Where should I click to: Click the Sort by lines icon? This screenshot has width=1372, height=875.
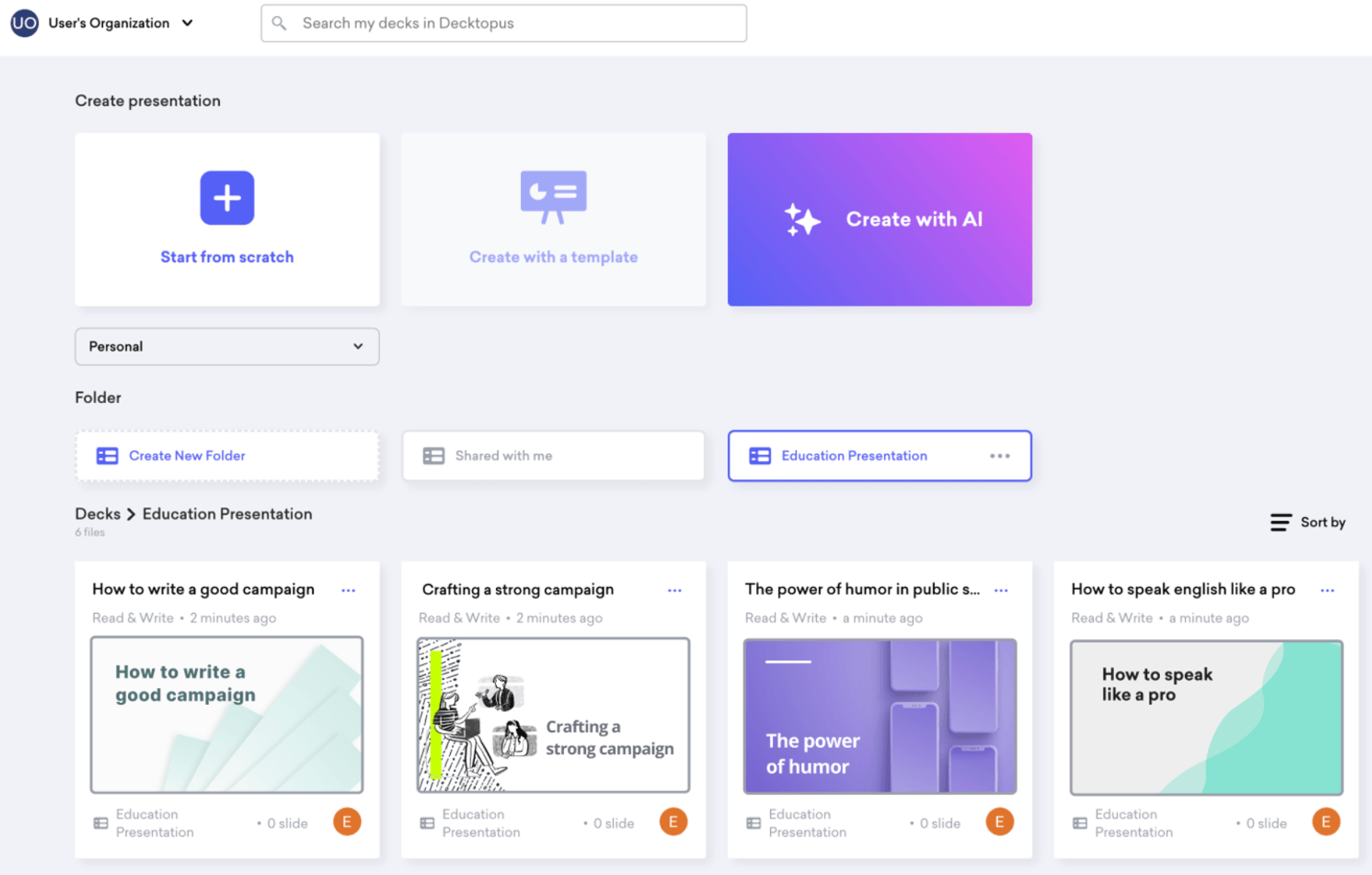1281,522
